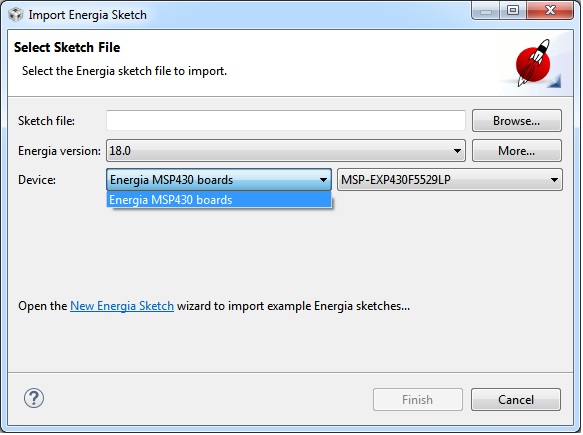
Task: Cancel the import dialog
Action: [515, 400]
